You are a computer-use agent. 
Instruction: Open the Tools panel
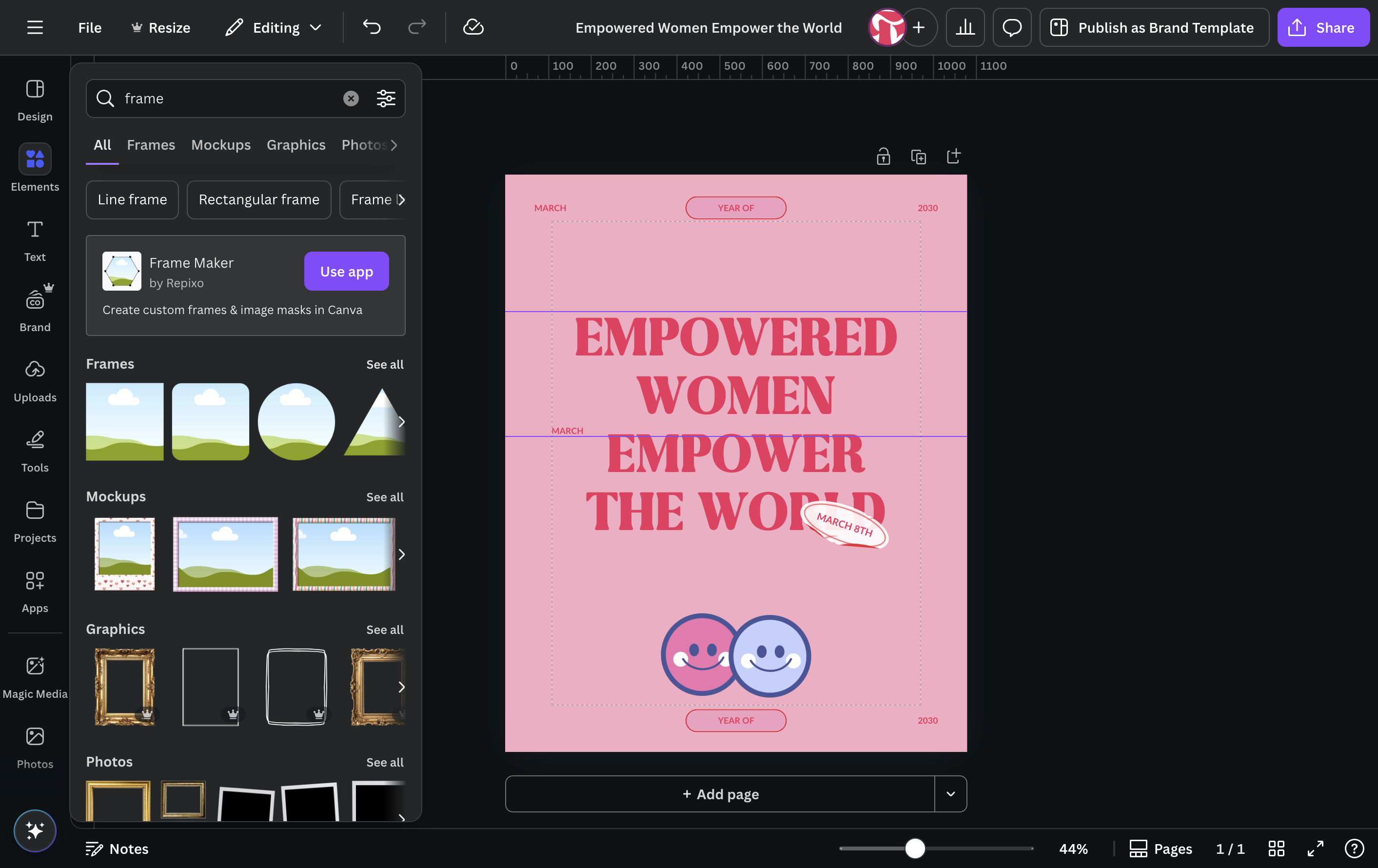(x=35, y=452)
